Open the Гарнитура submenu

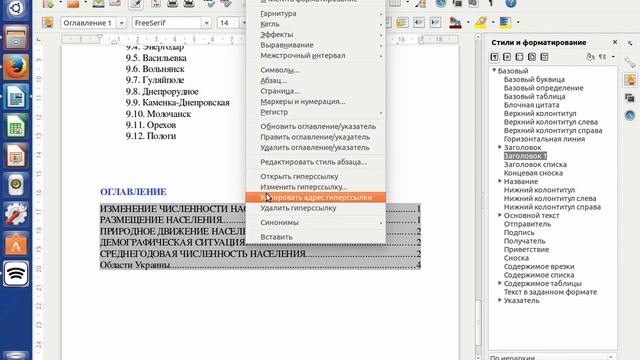(x=316, y=13)
